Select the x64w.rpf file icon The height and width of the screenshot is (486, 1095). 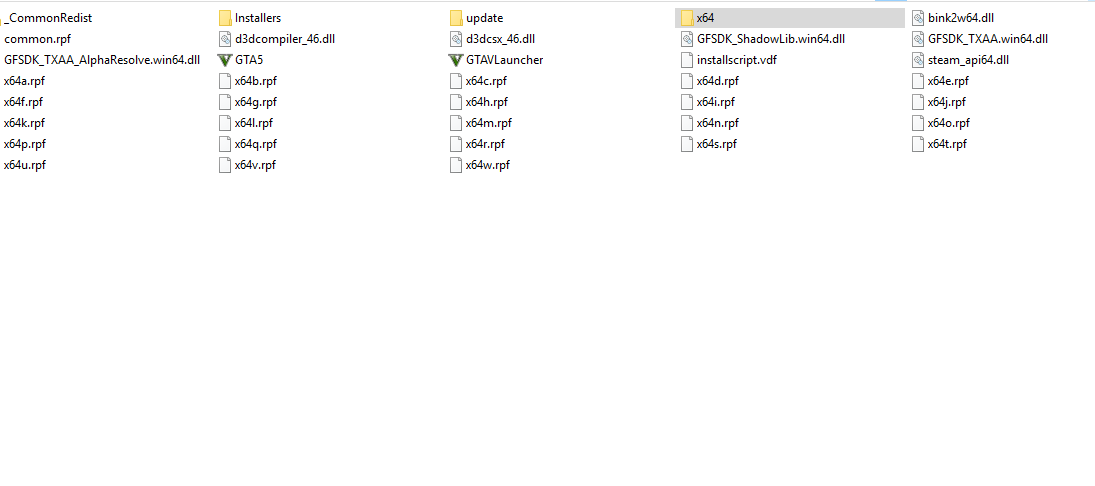tap(456, 165)
